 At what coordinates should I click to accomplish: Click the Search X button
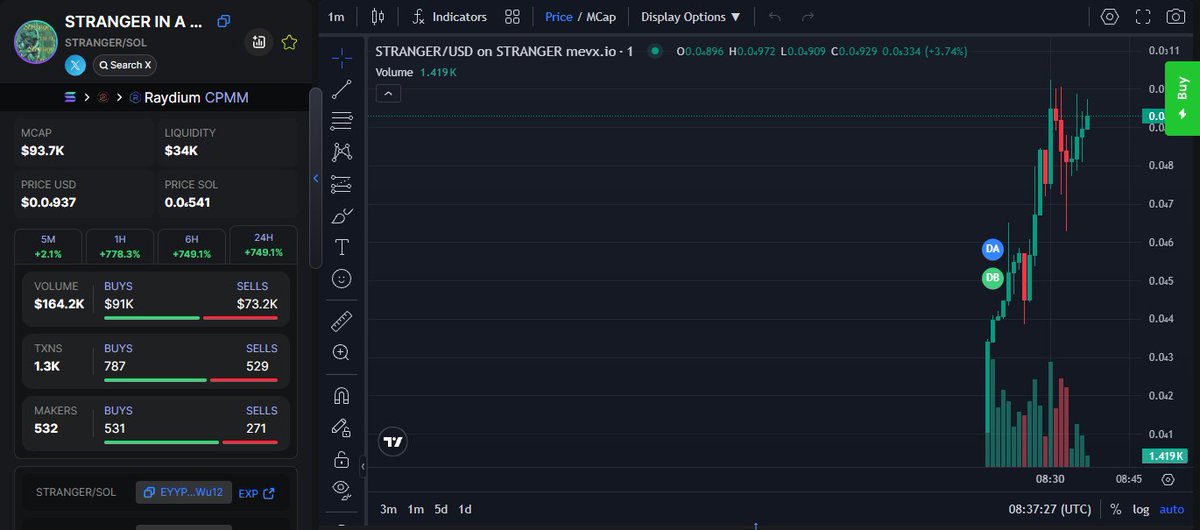coord(124,65)
